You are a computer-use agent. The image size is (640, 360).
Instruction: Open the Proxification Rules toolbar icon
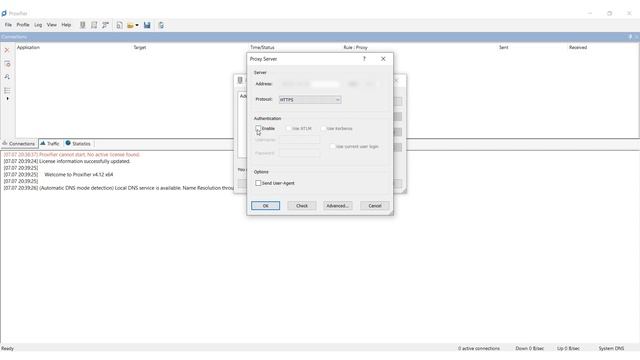point(94,25)
